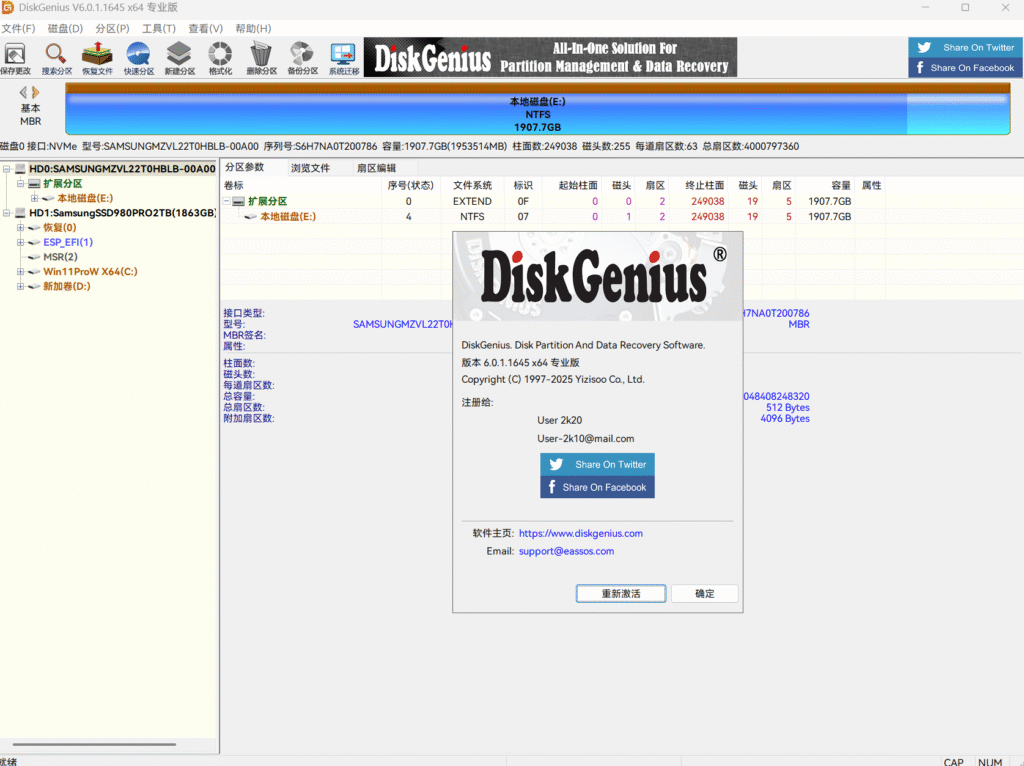Screen dimensions: 1024x766
Task: Collapse the HD0 Samsung disk tree node
Action: (x=7, y=169)
